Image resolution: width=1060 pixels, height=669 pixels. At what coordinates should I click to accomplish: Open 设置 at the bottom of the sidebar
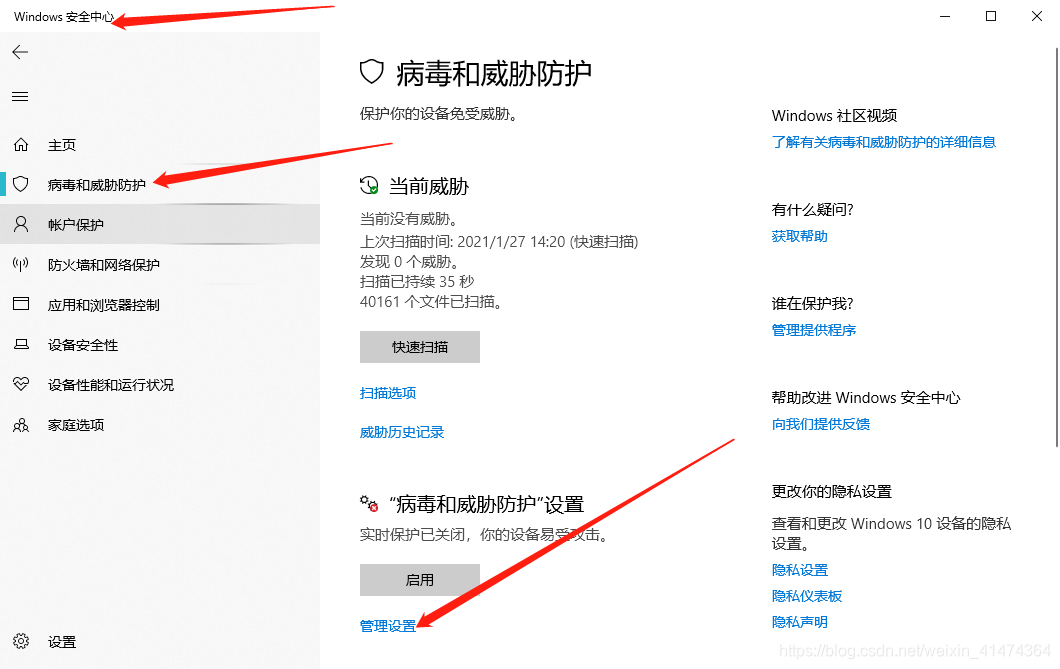160,641
